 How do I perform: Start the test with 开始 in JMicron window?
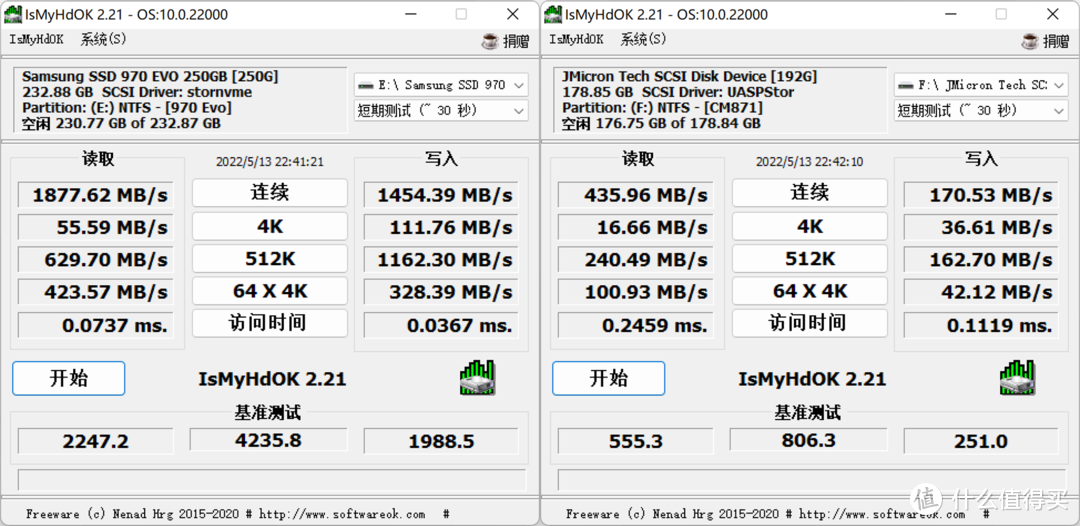[609, 378]
